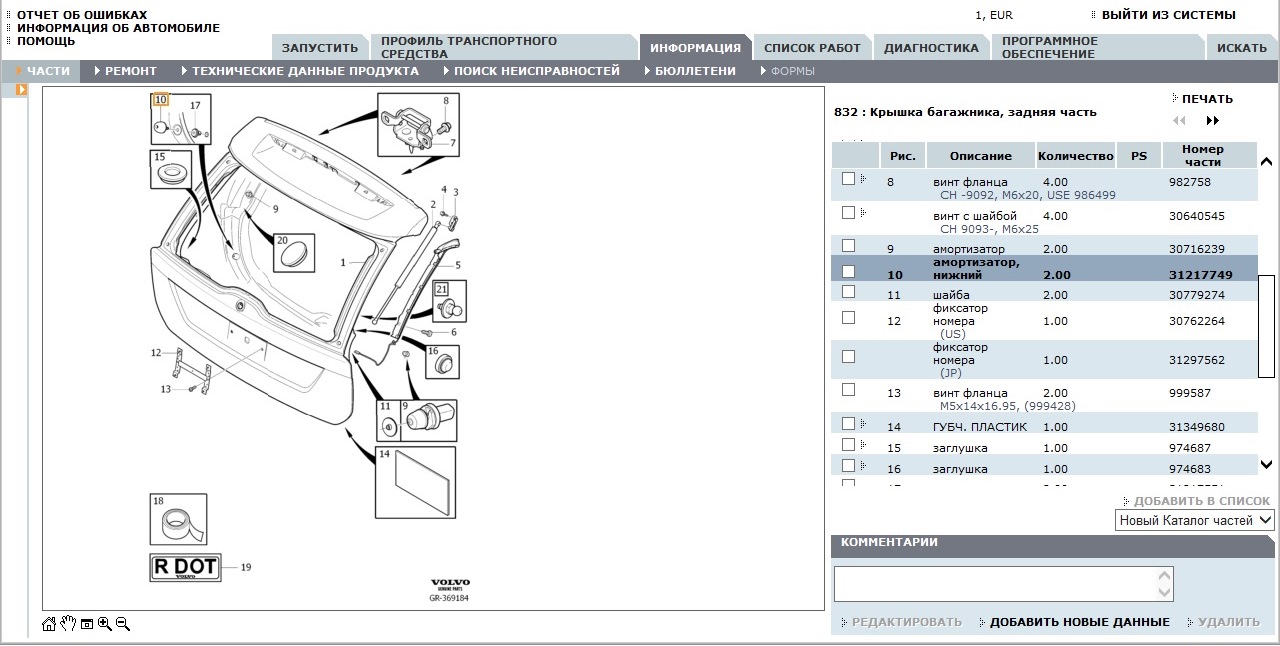The width and height of the screenshot is (1280, 646).
Task: Go to next parts page with the double arrow
Action: click(1212, 121)
